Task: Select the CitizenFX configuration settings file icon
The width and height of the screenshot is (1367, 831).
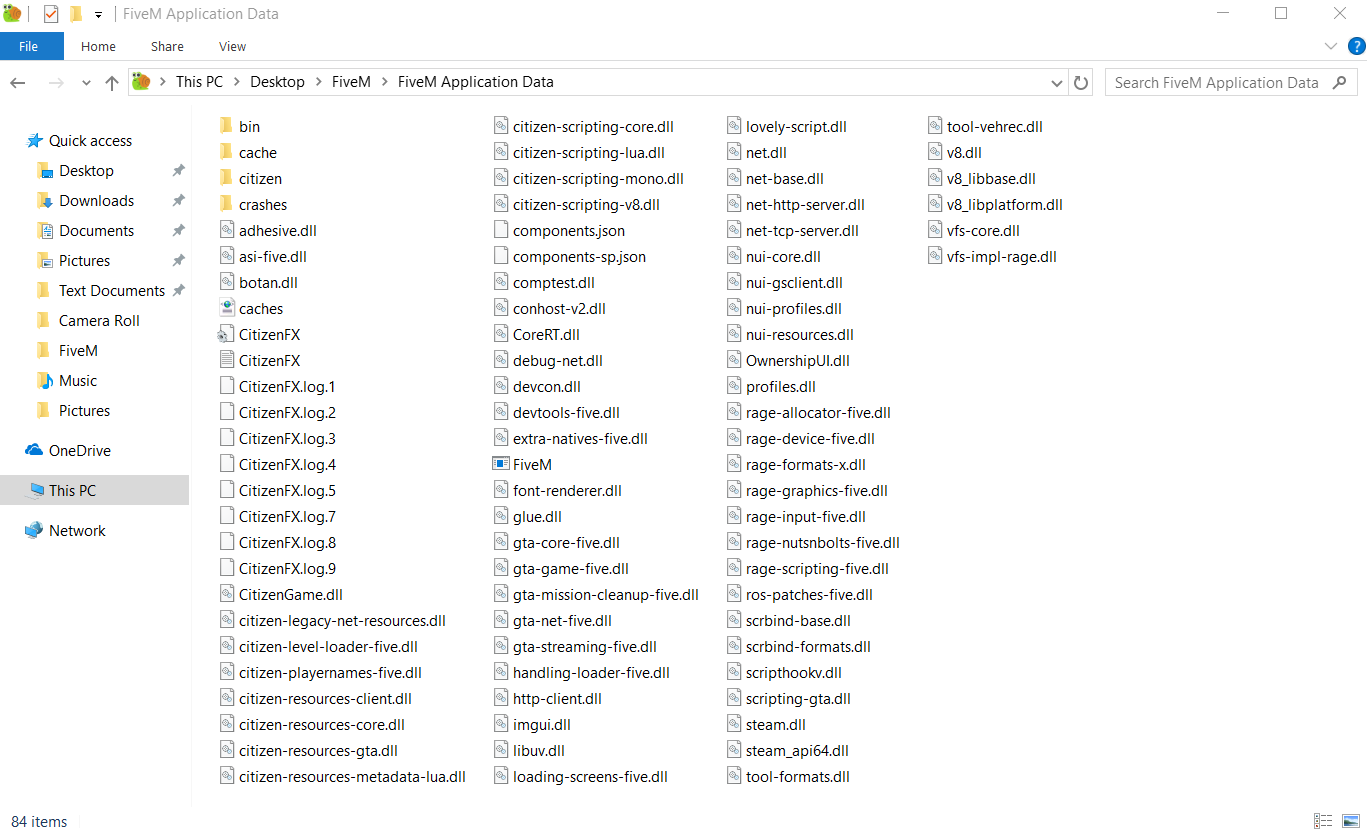Action: 226,334
